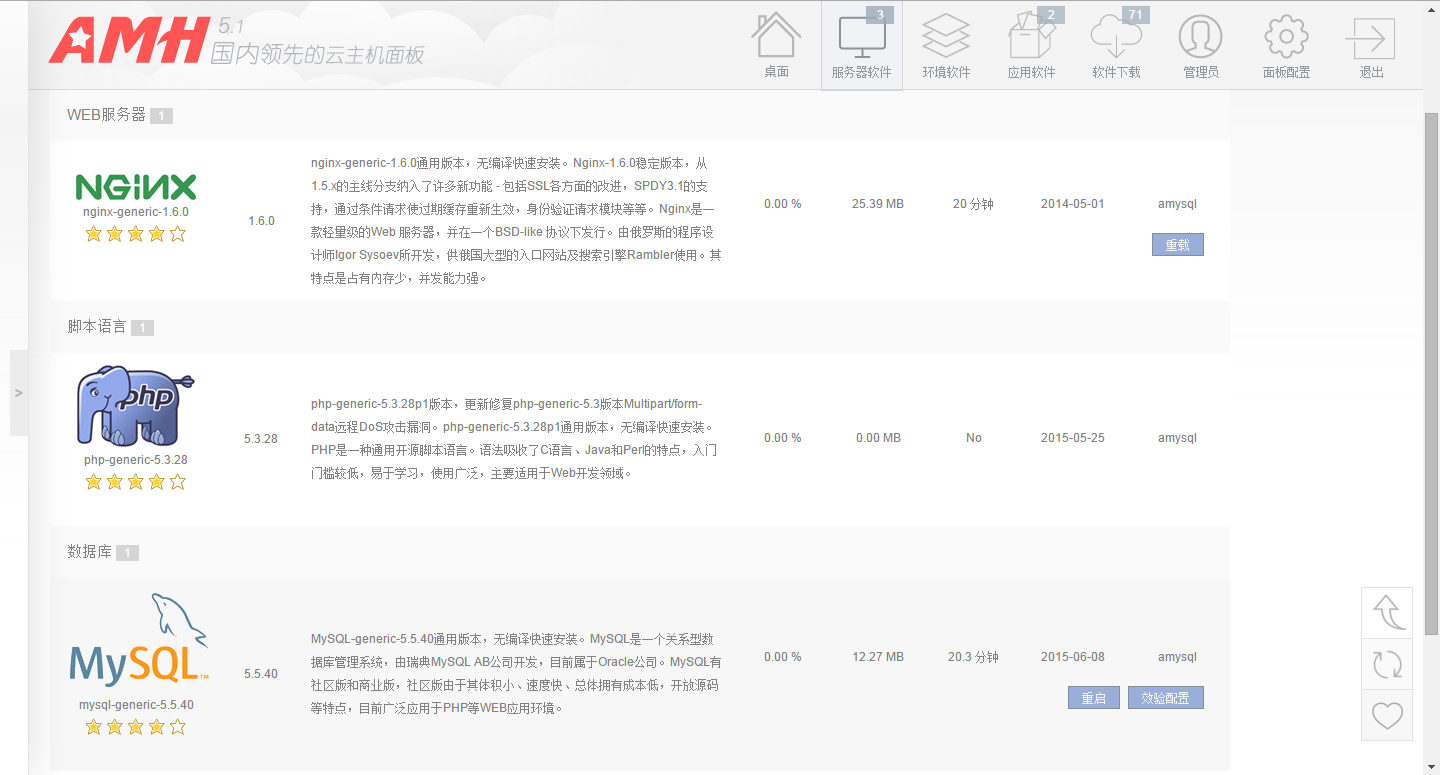Open the 管理员 user icon
The width and height of the screenshot is (1440, 775).
point(1200,38)
